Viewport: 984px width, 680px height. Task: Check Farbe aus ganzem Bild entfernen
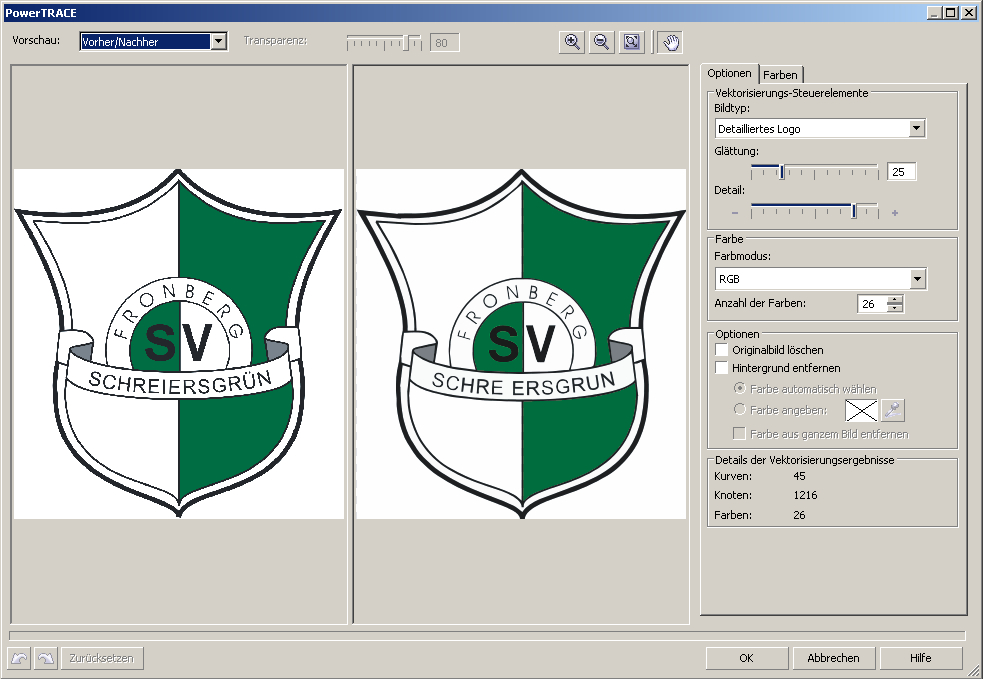pos(740,433)
